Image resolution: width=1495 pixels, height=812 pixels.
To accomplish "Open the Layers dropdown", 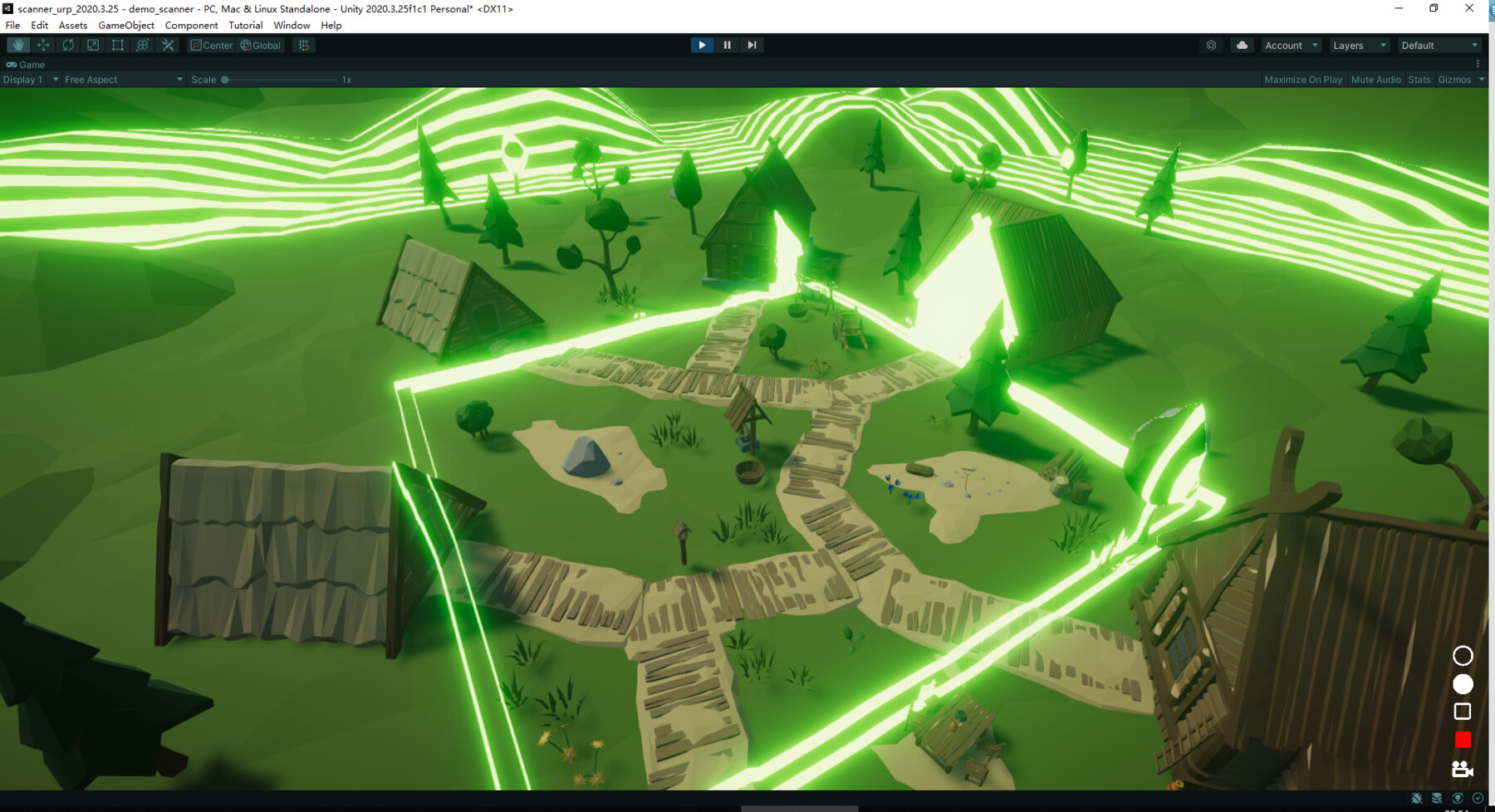I will pos(1359,45).
